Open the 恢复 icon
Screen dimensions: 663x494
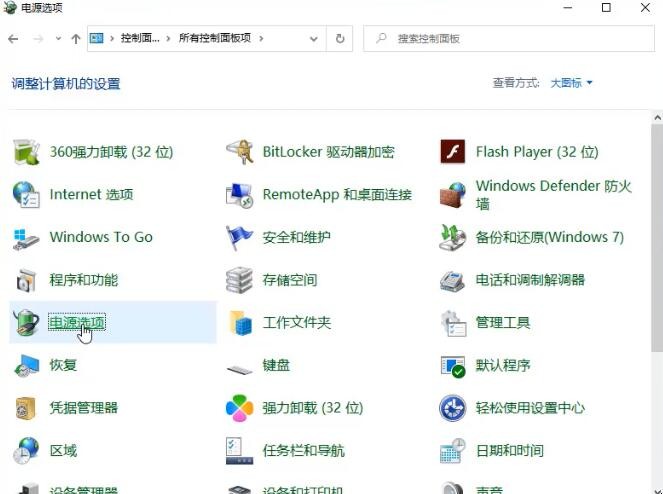[26, 365]
